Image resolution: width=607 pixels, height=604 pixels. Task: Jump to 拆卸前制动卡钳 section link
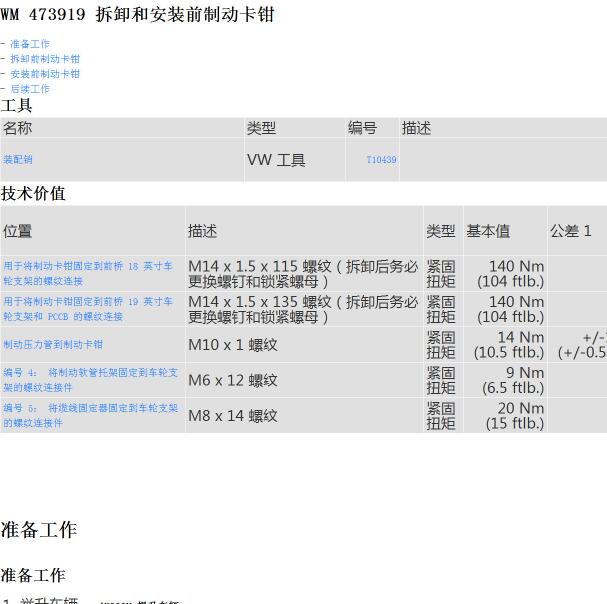pos(45,59)
